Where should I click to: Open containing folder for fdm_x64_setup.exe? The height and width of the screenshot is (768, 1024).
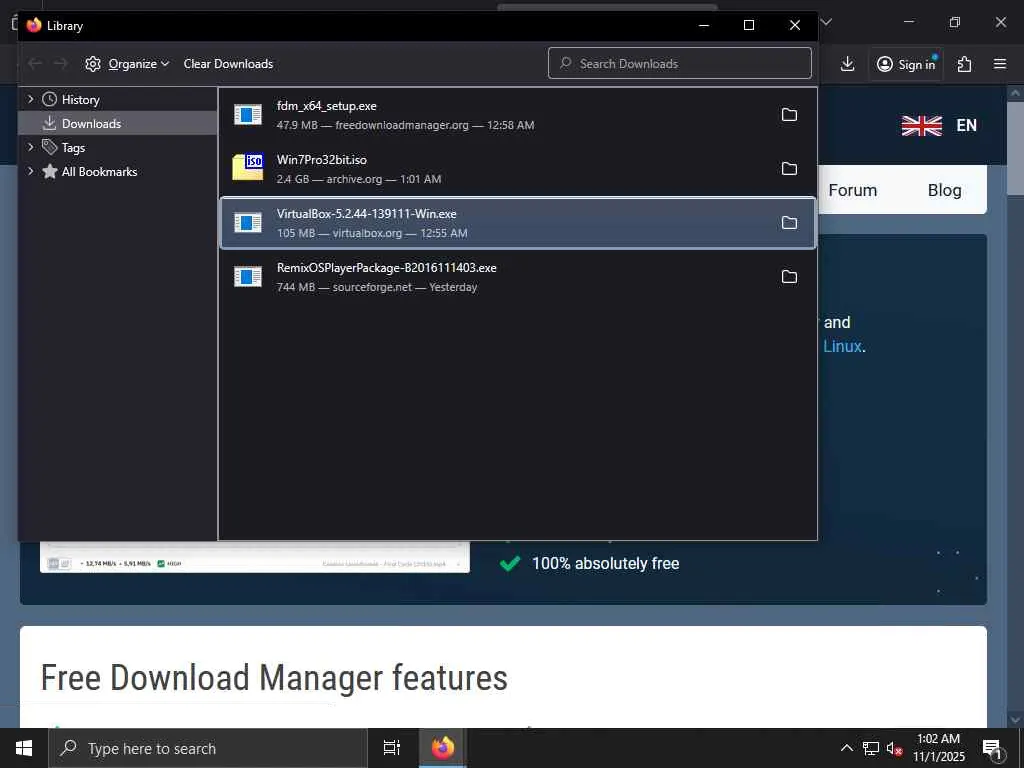tap(789, 115)
